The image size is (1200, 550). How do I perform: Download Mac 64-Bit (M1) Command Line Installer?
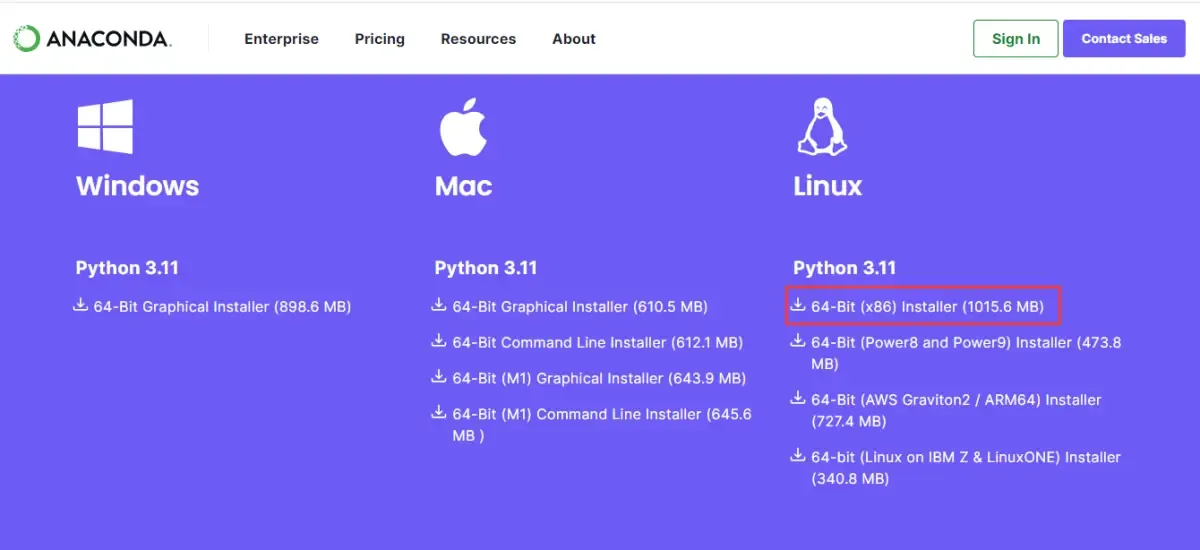tap(601, 425)
